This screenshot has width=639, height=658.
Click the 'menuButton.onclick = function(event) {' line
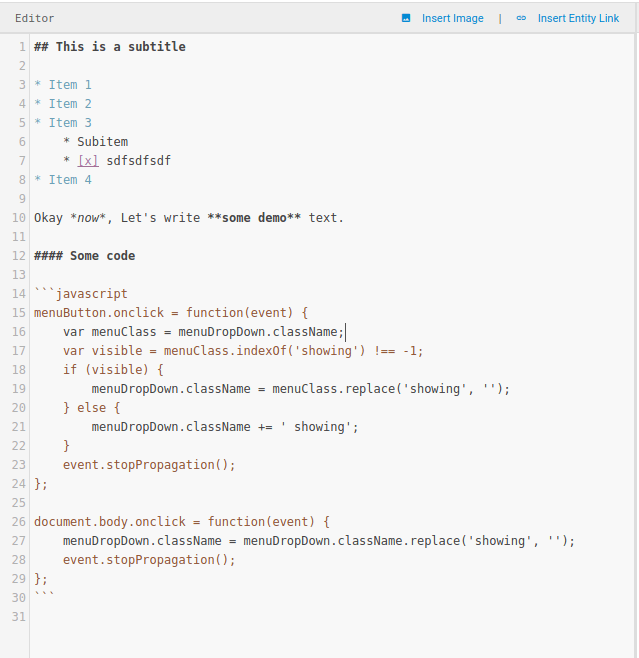tap(171, 313)
